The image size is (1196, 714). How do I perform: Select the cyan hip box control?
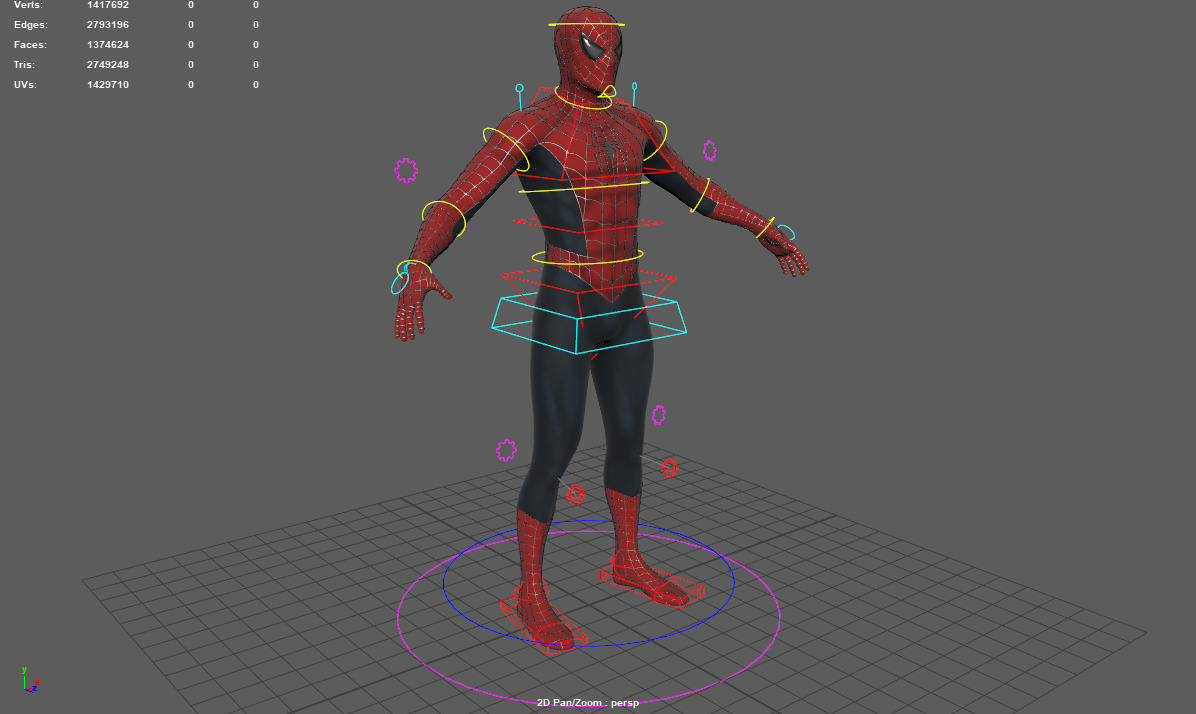(589, 323)
